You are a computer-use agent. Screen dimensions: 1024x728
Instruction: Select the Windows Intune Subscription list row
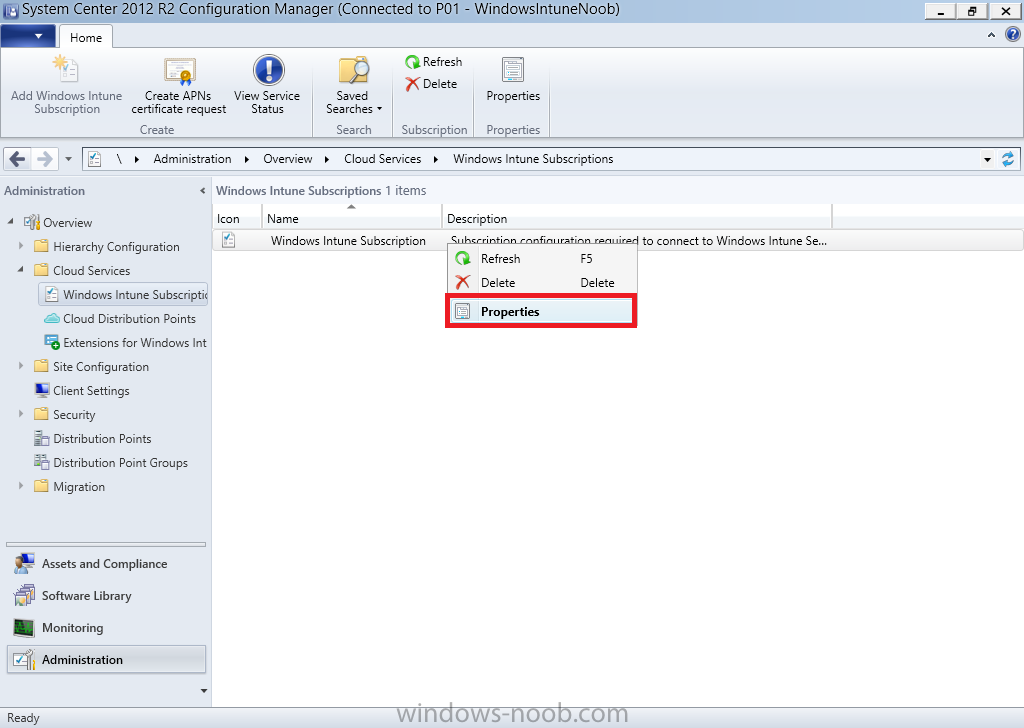pyautogui.click(x=618, y=240)
